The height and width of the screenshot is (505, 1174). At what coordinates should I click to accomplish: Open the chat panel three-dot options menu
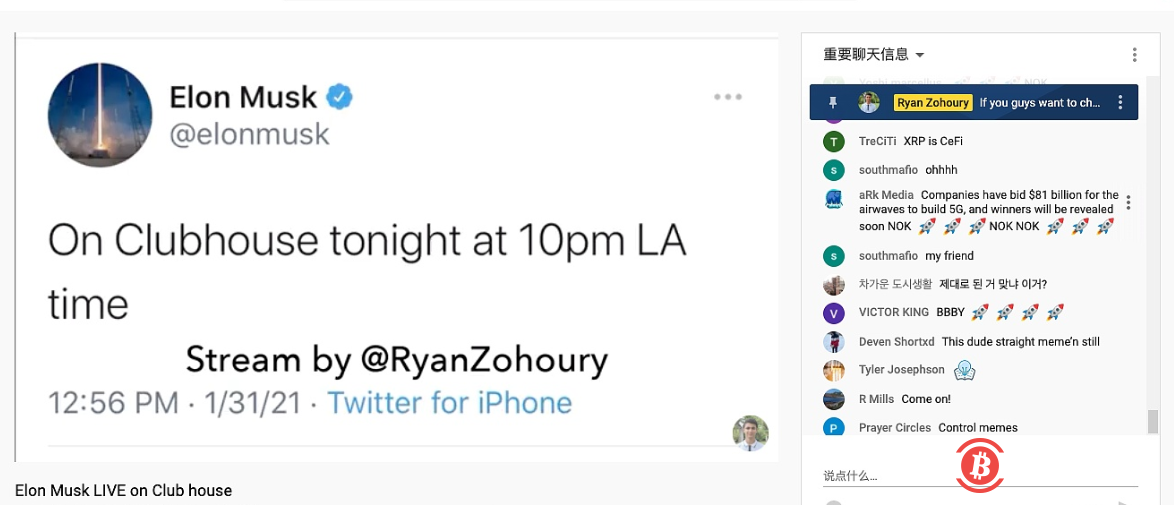pos(1134,55)
